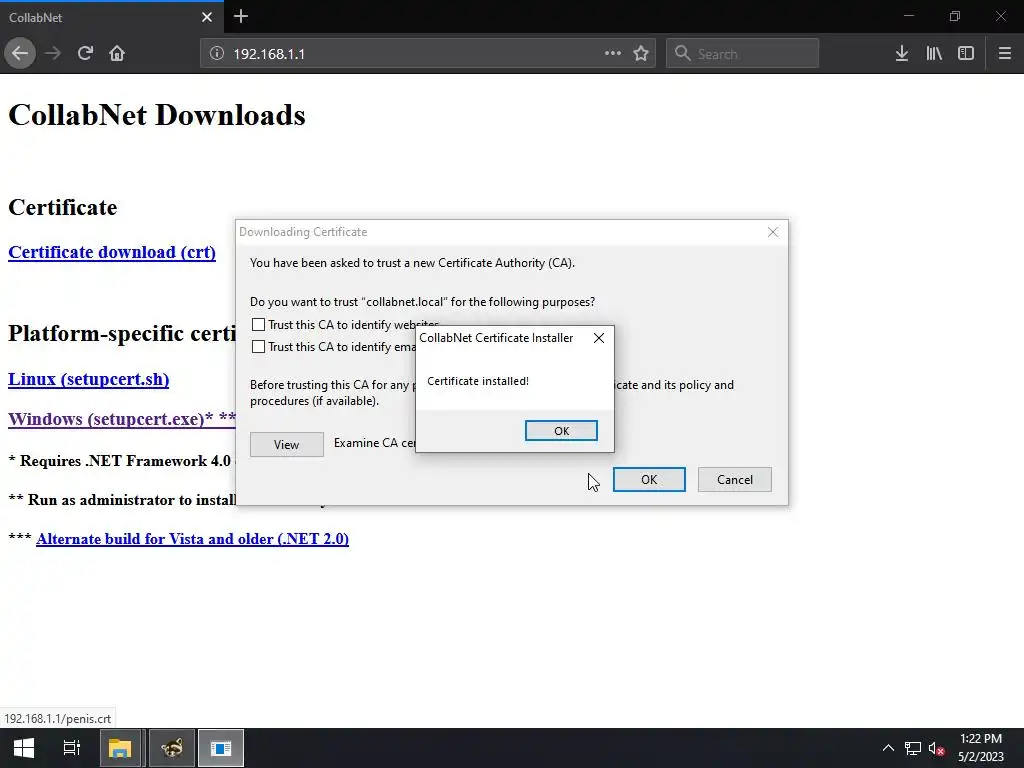Close the CollabNet browser tab
The image size is (1024, 768).
(207, 17)
